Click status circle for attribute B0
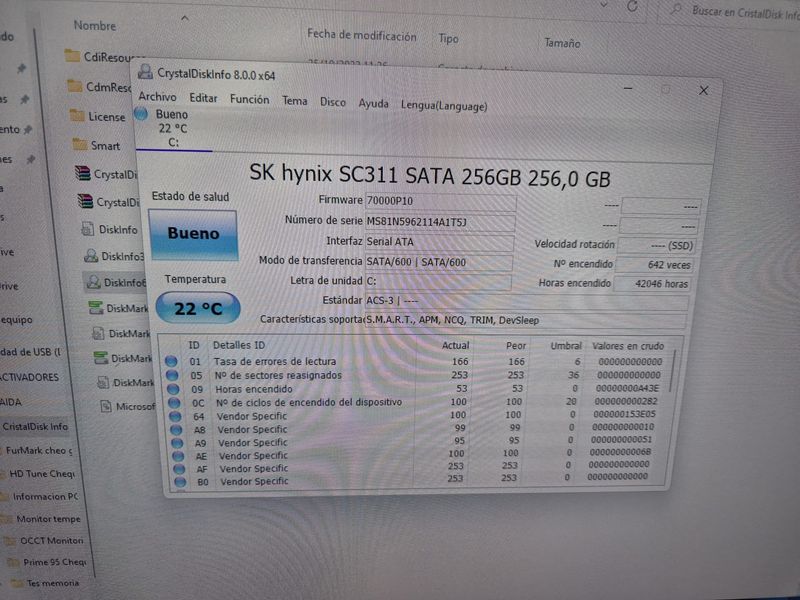Image resolution: width=800 pixels, height=600 pixels. coord(180,482)
